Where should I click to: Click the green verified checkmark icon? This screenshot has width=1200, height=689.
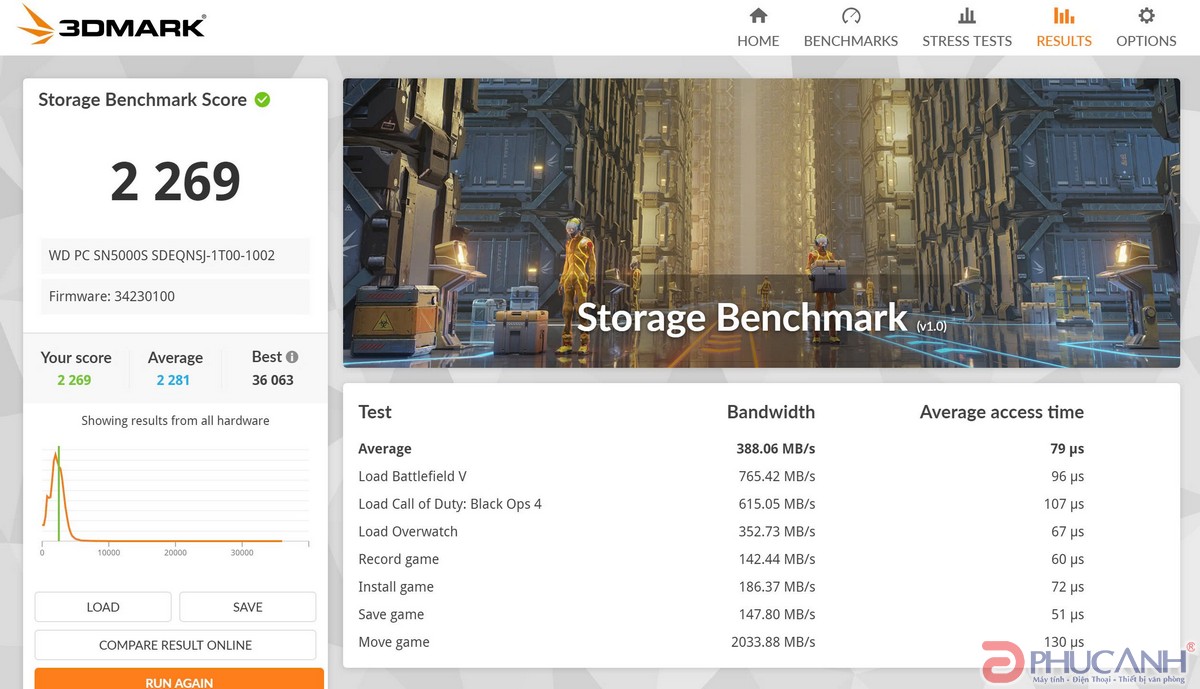[x=262, y=100]
